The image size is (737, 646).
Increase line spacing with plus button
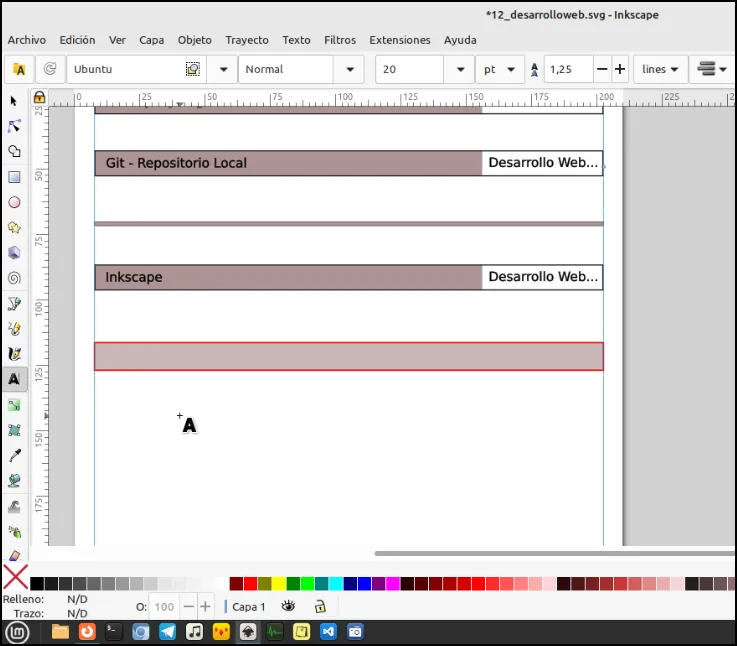(620, 70)
